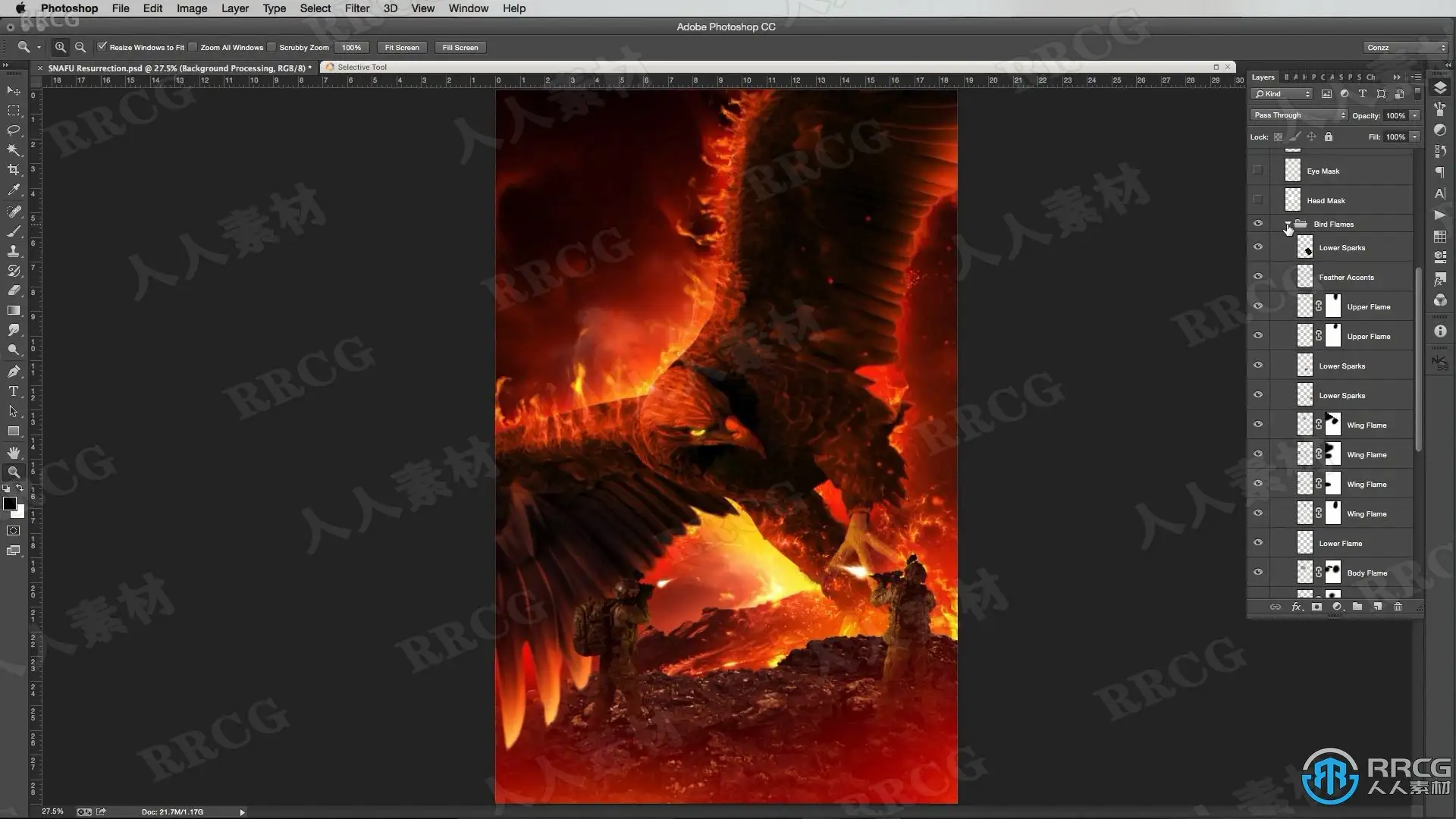The image size is (1456, 819).
Task: Select the Horizontal Type tool
Action: tap(14, 391)
